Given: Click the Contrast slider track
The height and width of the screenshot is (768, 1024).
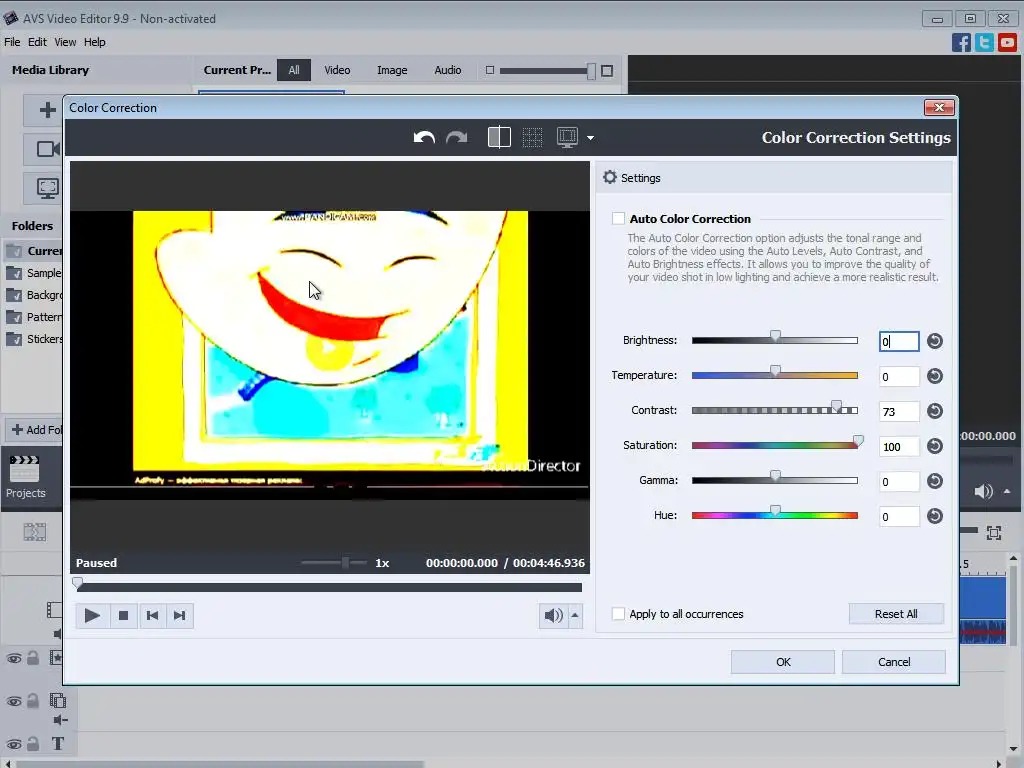Looking at the screenshot, I should [775, 410].
